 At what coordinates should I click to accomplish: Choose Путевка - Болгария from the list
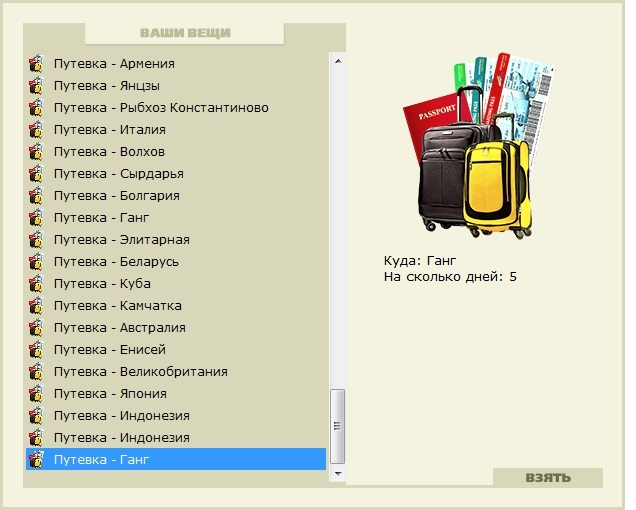176,196
